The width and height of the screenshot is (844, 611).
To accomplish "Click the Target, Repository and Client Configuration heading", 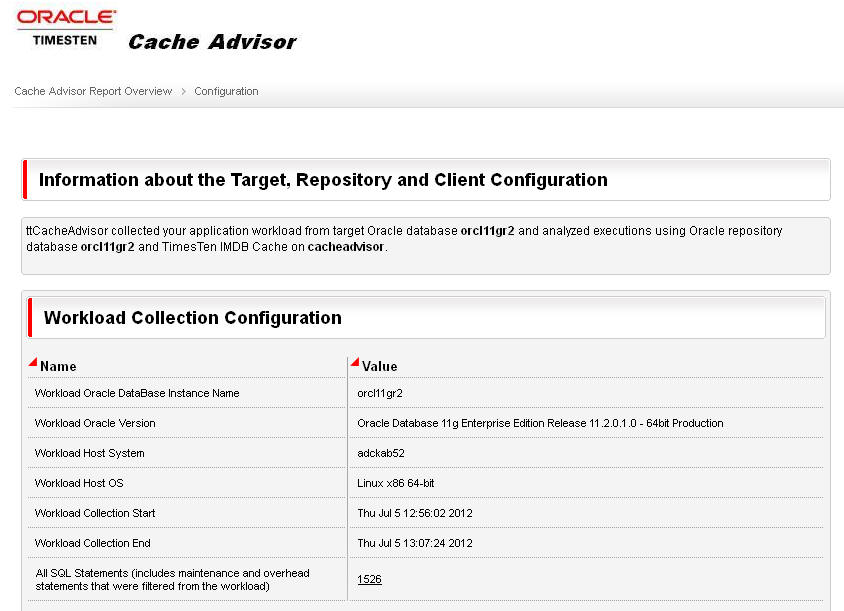I will (x=323, y=180).
